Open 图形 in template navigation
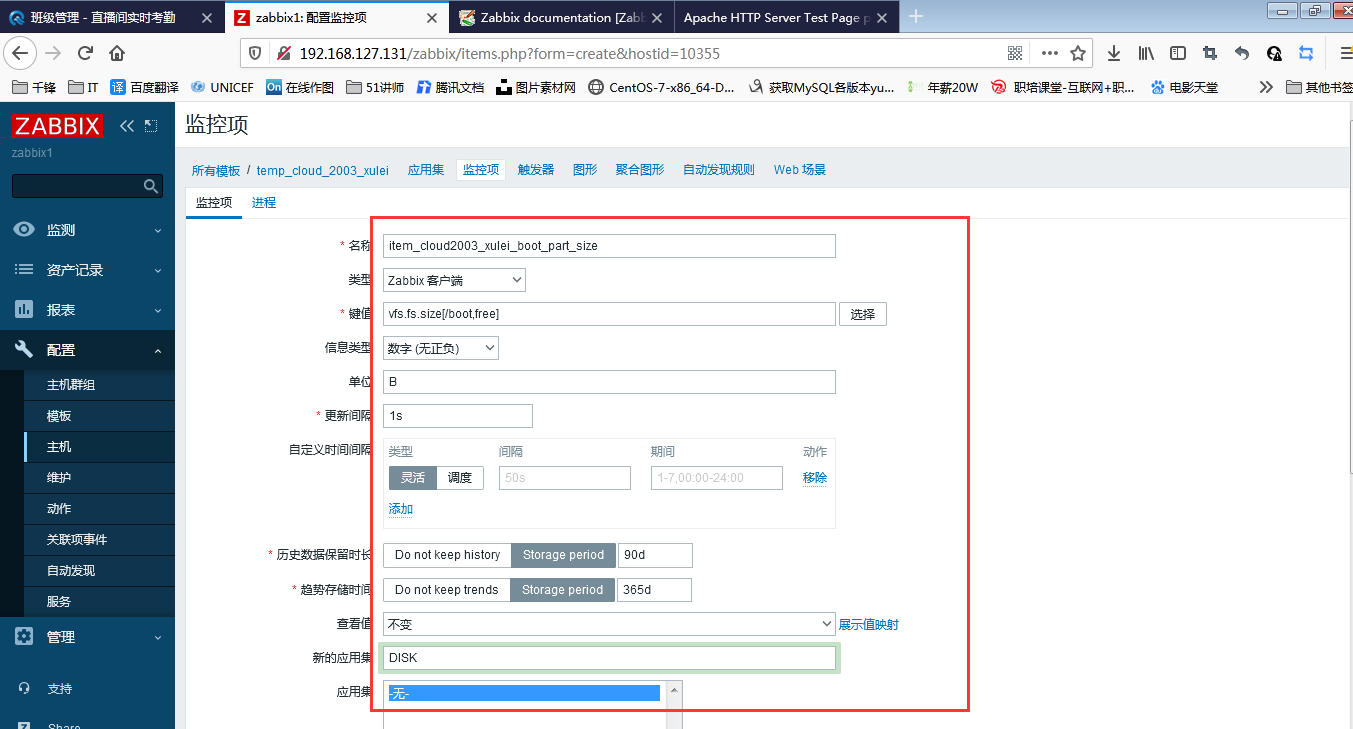This screenshot has width=1353, height=729. pos(585,170)
